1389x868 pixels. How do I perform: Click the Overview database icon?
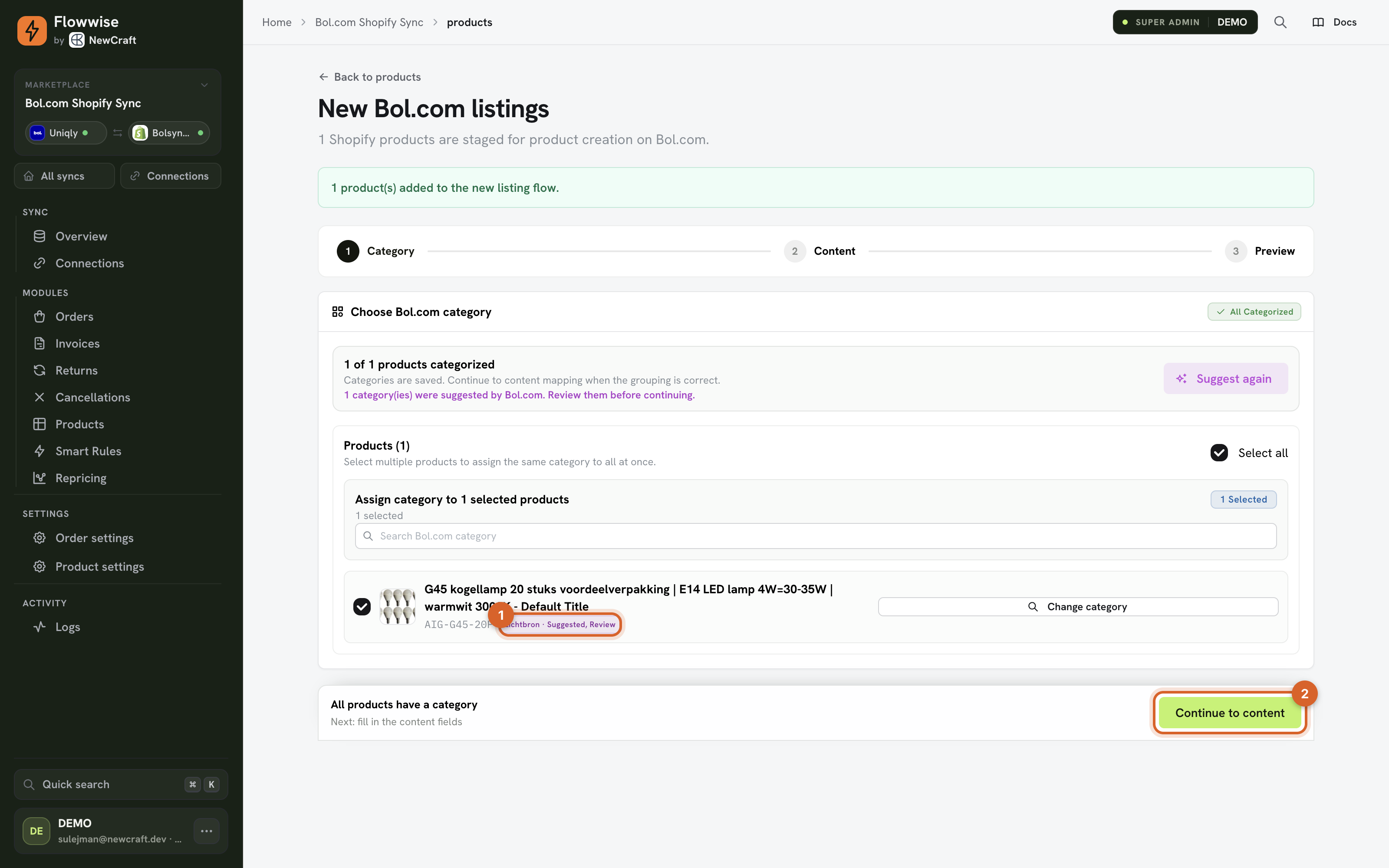pyautogui.click(x=39, y=237)
